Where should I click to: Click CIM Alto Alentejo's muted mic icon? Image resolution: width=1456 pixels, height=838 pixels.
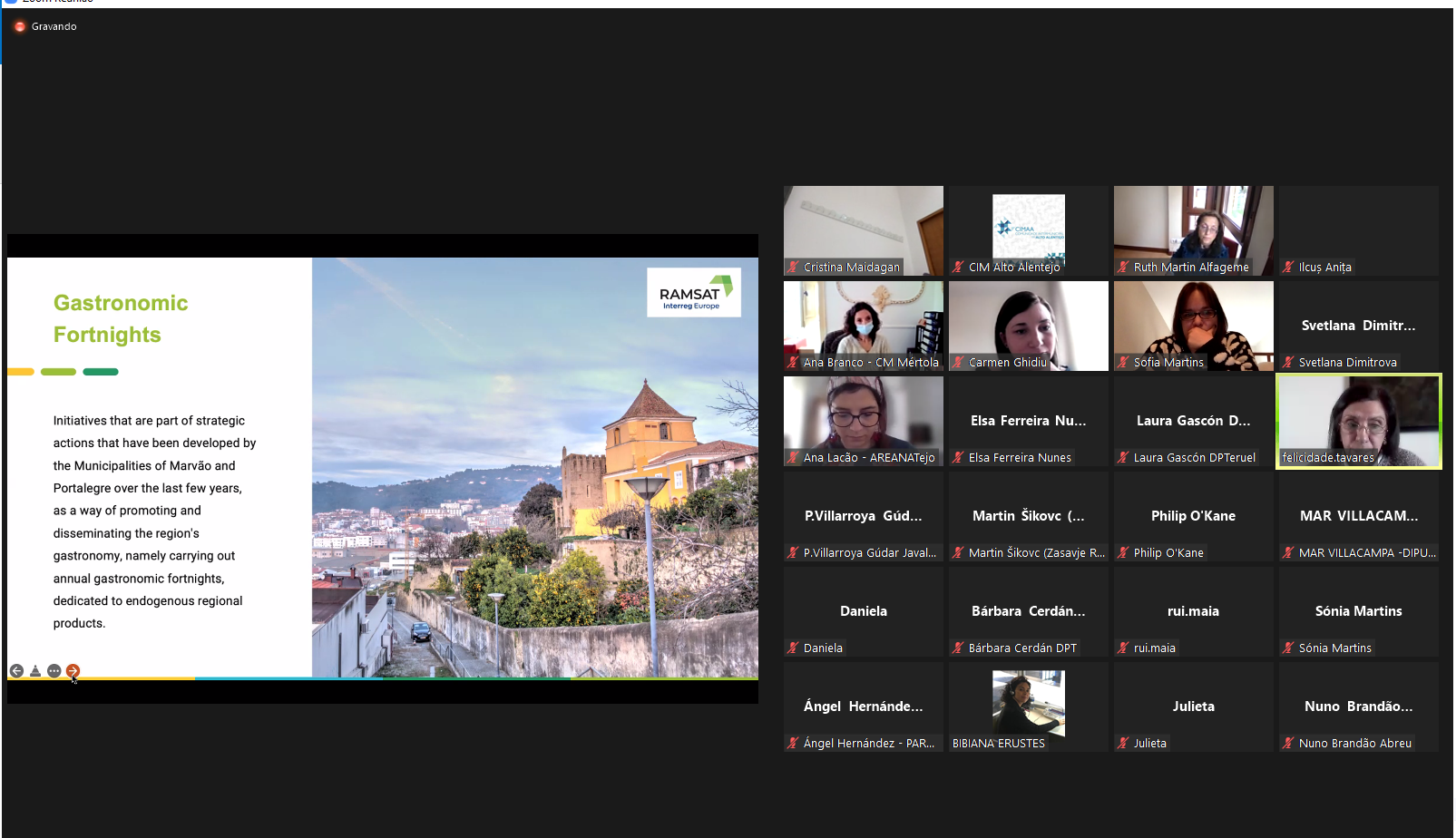958,267
